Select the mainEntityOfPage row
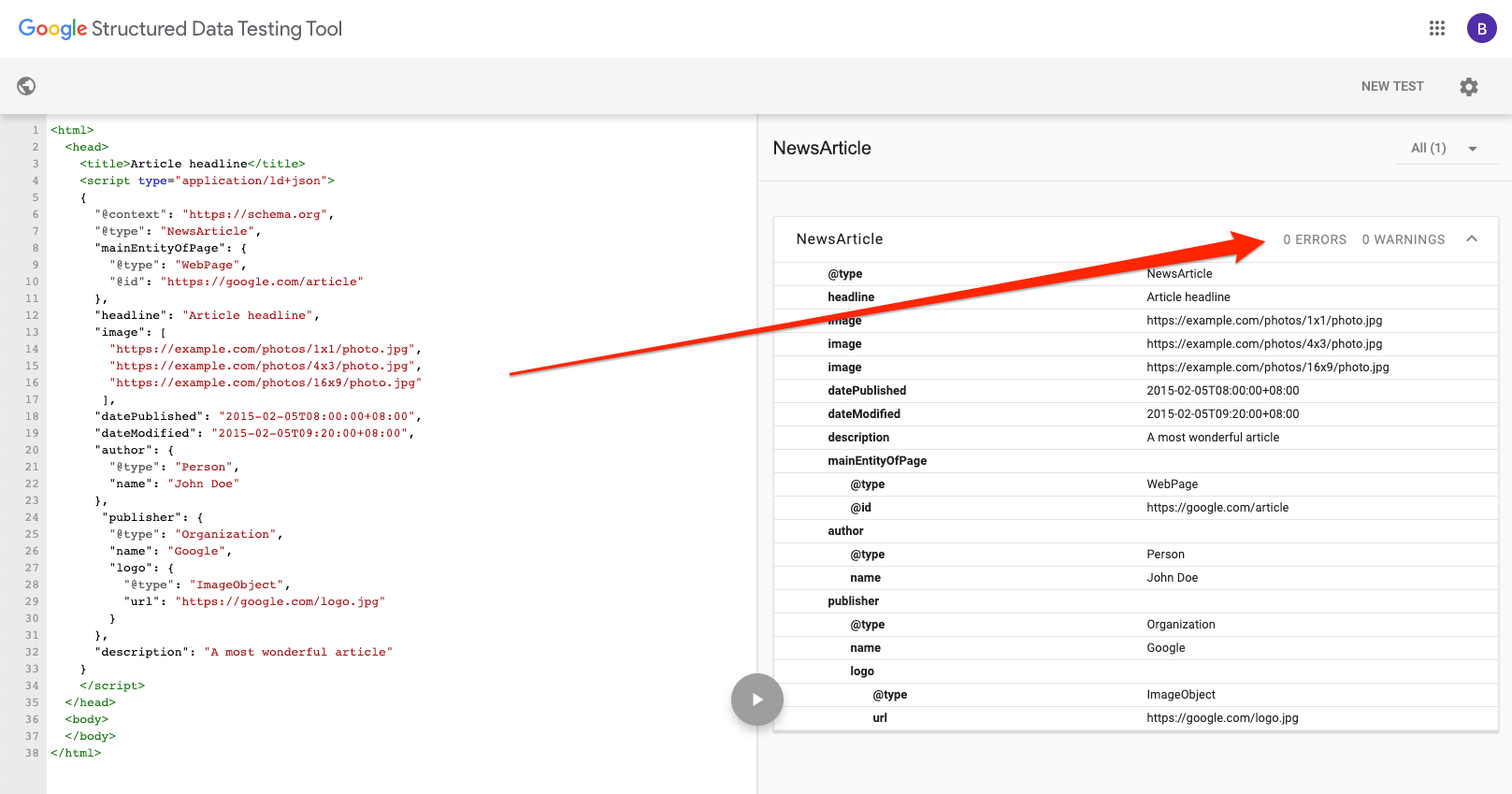 tap(1136, 461)
